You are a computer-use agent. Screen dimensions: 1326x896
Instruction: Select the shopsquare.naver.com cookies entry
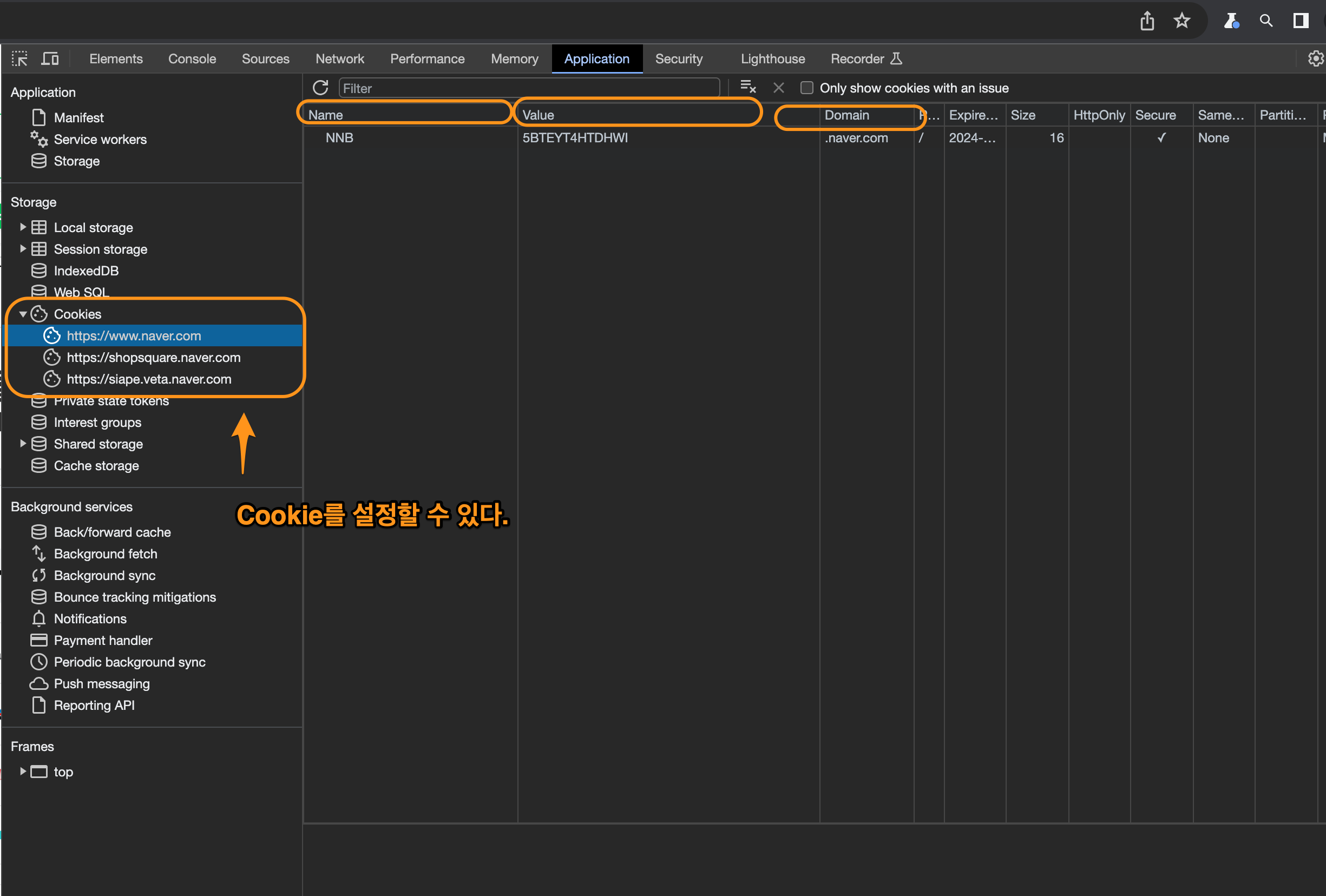(154, 358)
